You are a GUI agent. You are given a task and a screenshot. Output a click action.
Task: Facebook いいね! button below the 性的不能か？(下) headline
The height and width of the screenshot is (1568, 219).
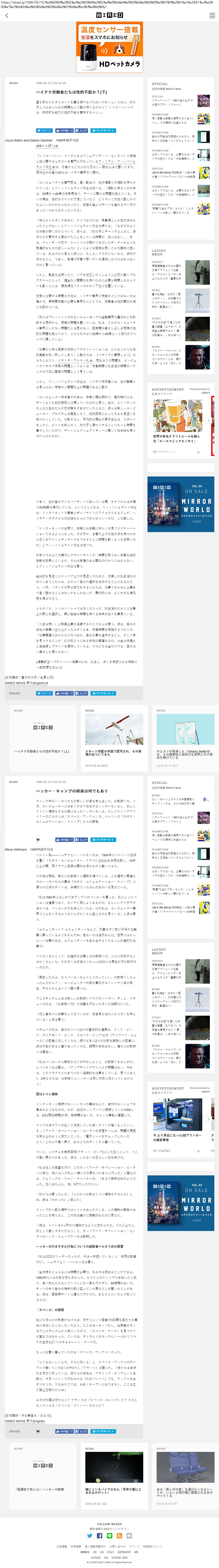[x=64, y=130]
